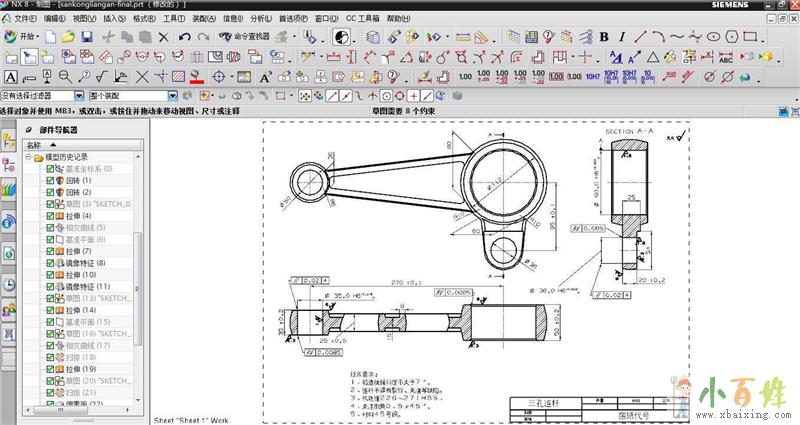This screenshot has width=800, height=425.
Task: Click the red underlined color swatch icon
Action: (197, 76)
